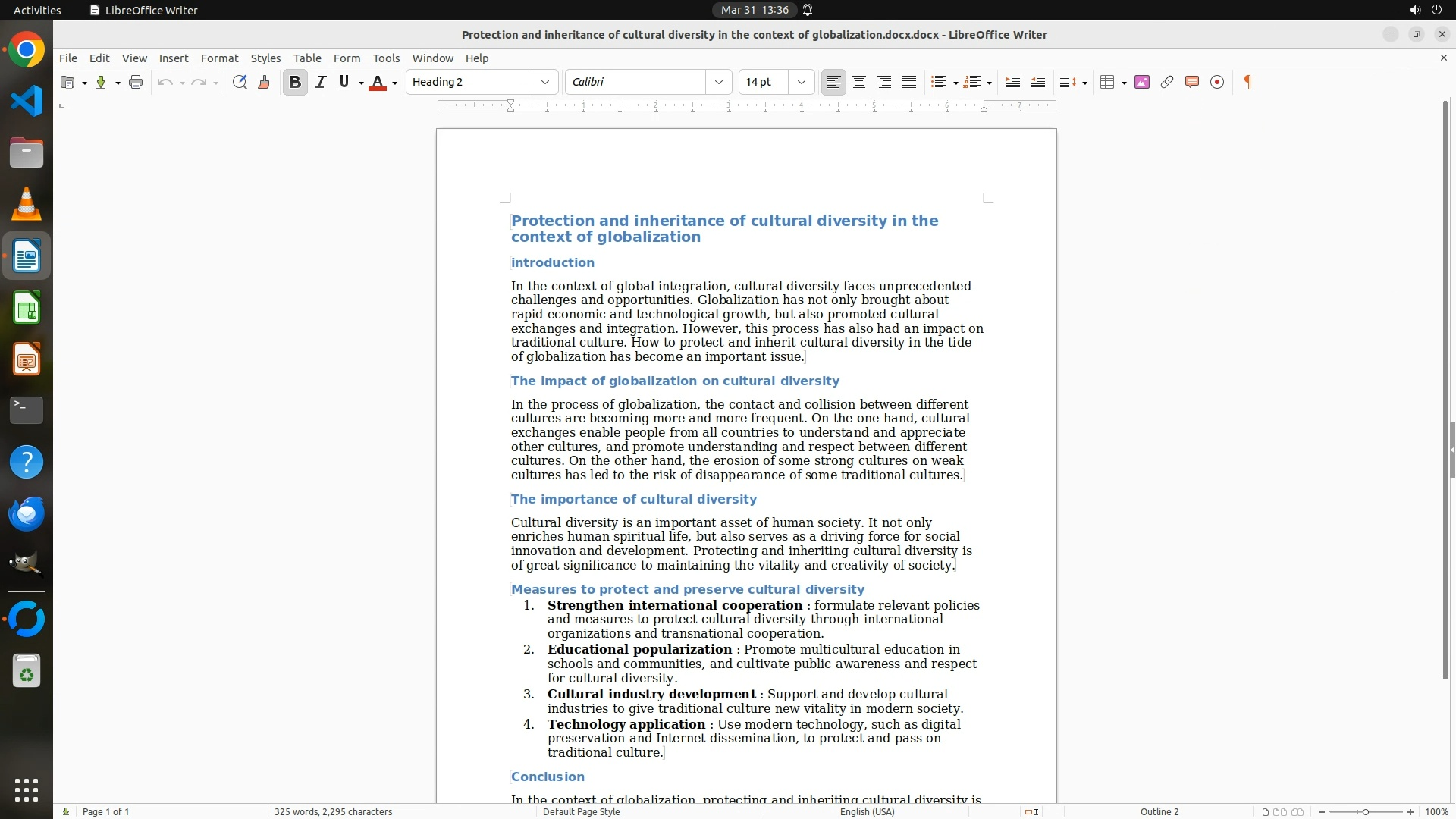The image size is (1456, 819).
Task: Open the Calibri font name dropdown
Action: pos(718,82)
